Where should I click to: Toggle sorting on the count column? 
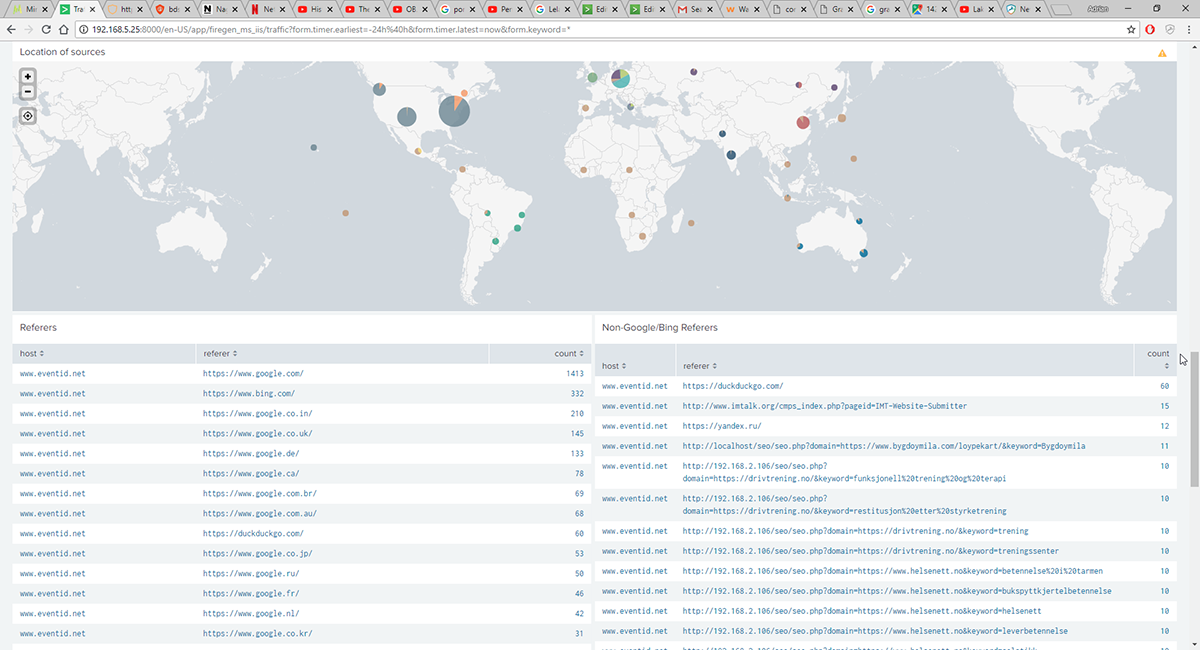click(570, 353)
